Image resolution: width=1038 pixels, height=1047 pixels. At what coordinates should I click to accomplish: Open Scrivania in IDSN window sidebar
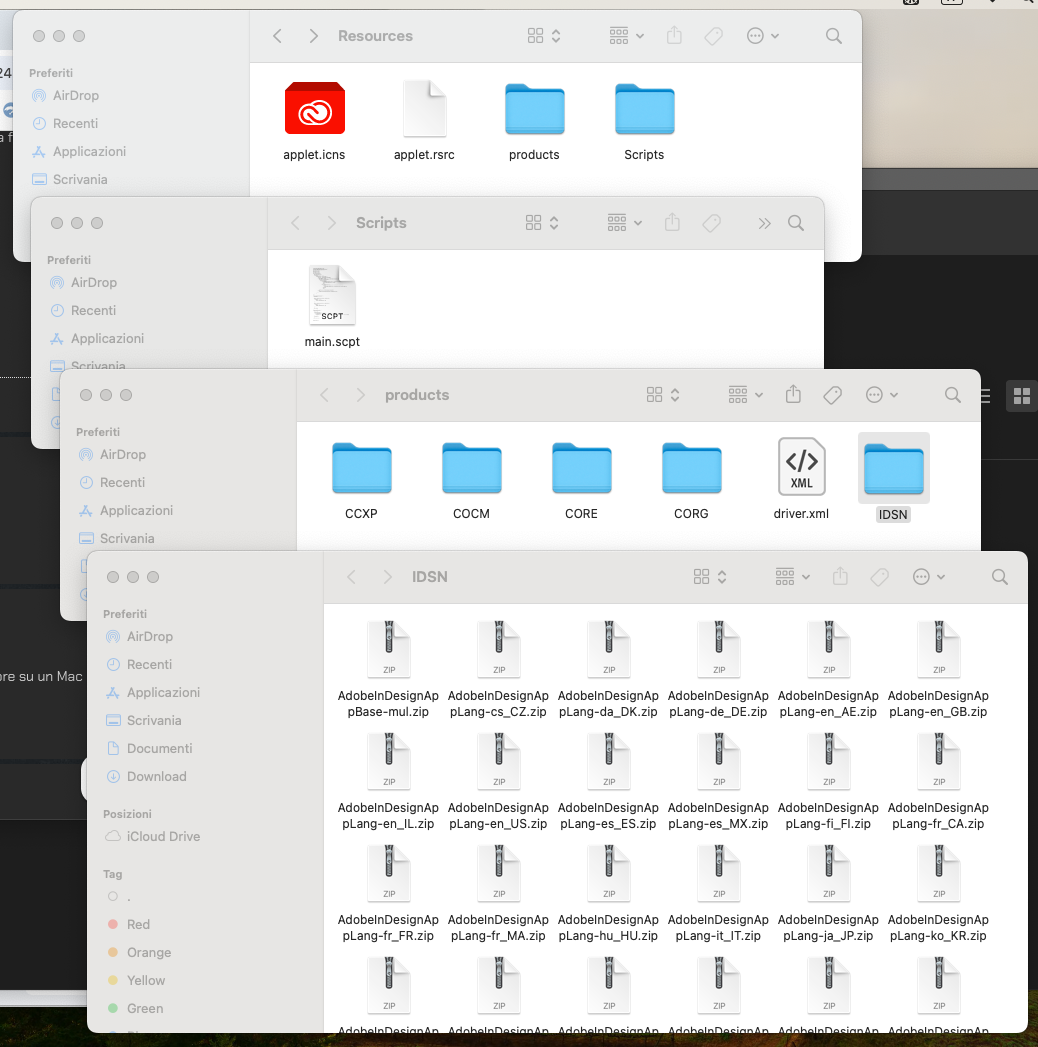click(x=145, y=720)
